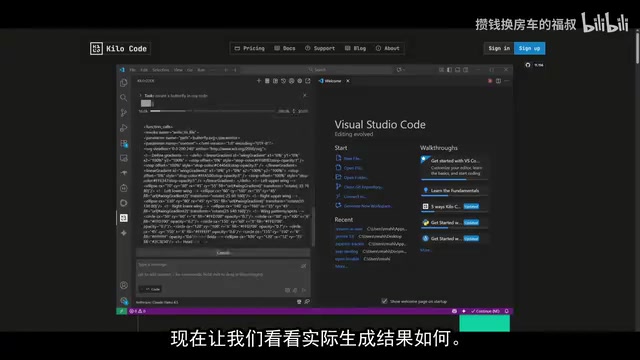Open the Remote Explorer view icon
The height and width of the screenshot is (360, 640).
tap(124, 158)
